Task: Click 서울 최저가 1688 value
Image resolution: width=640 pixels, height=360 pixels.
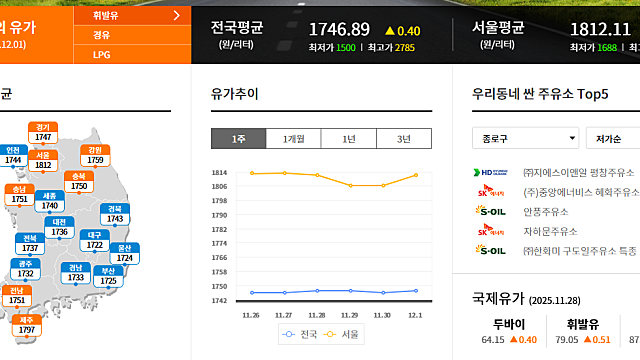Action: 607,48
